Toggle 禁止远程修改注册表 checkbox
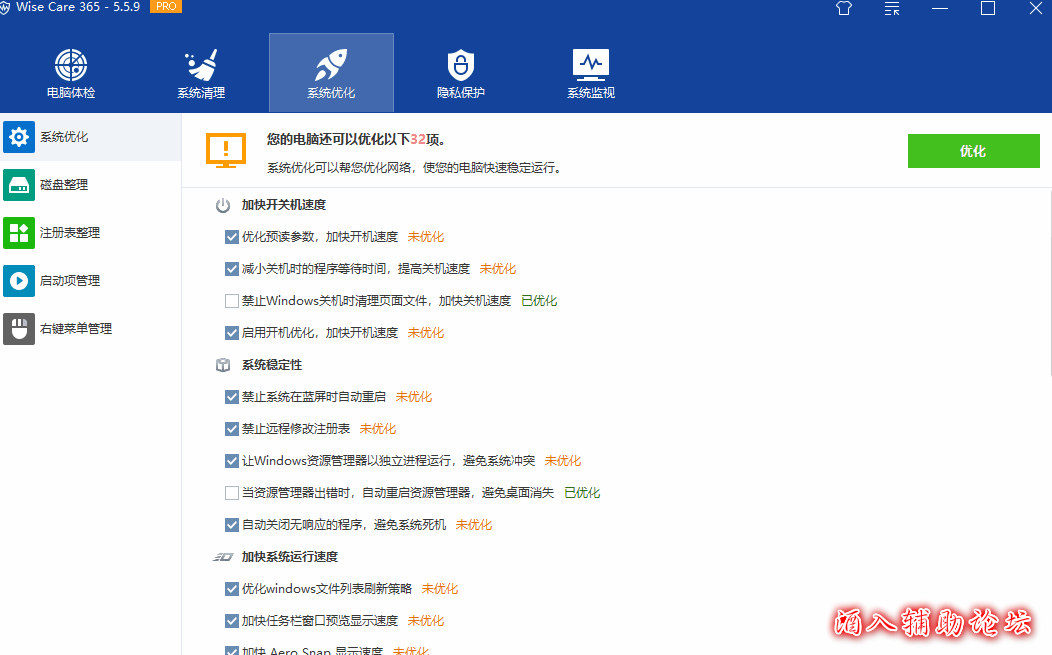Screen dimensions: 1052x655 click(232, 429)
